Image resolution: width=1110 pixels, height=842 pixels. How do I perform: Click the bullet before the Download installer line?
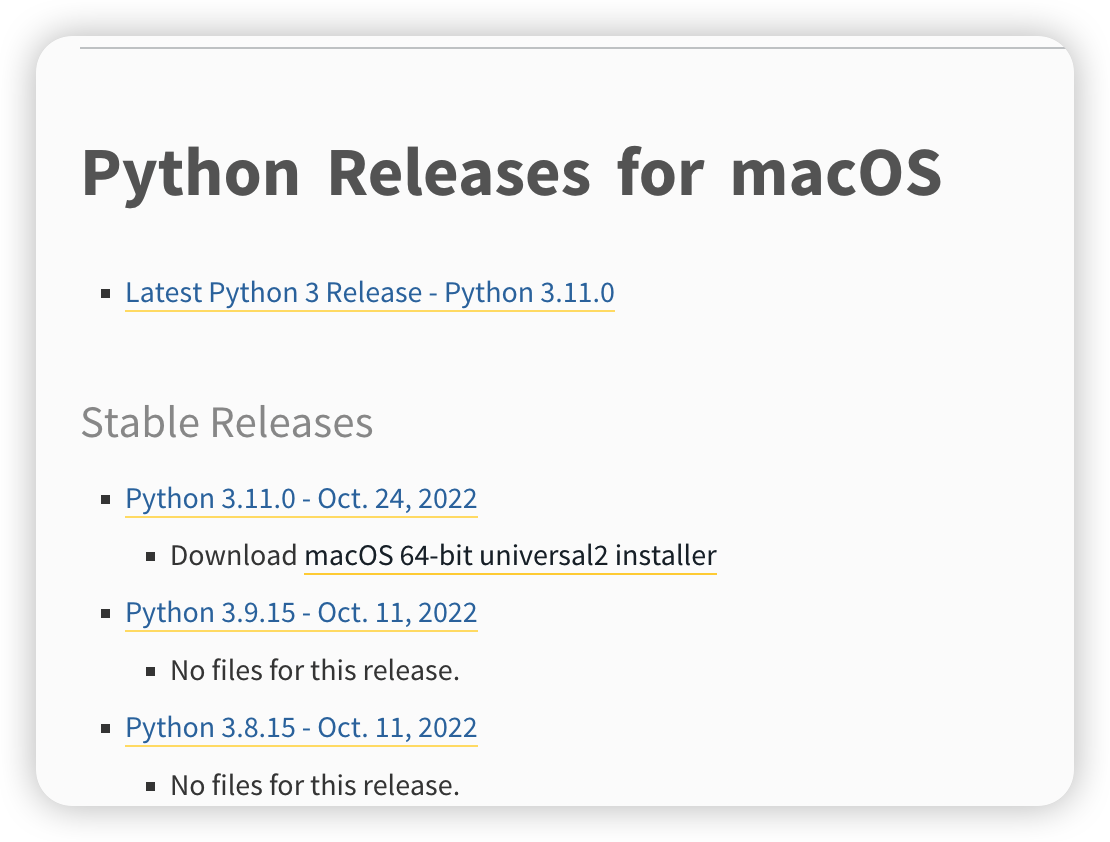tap(151, 556)
